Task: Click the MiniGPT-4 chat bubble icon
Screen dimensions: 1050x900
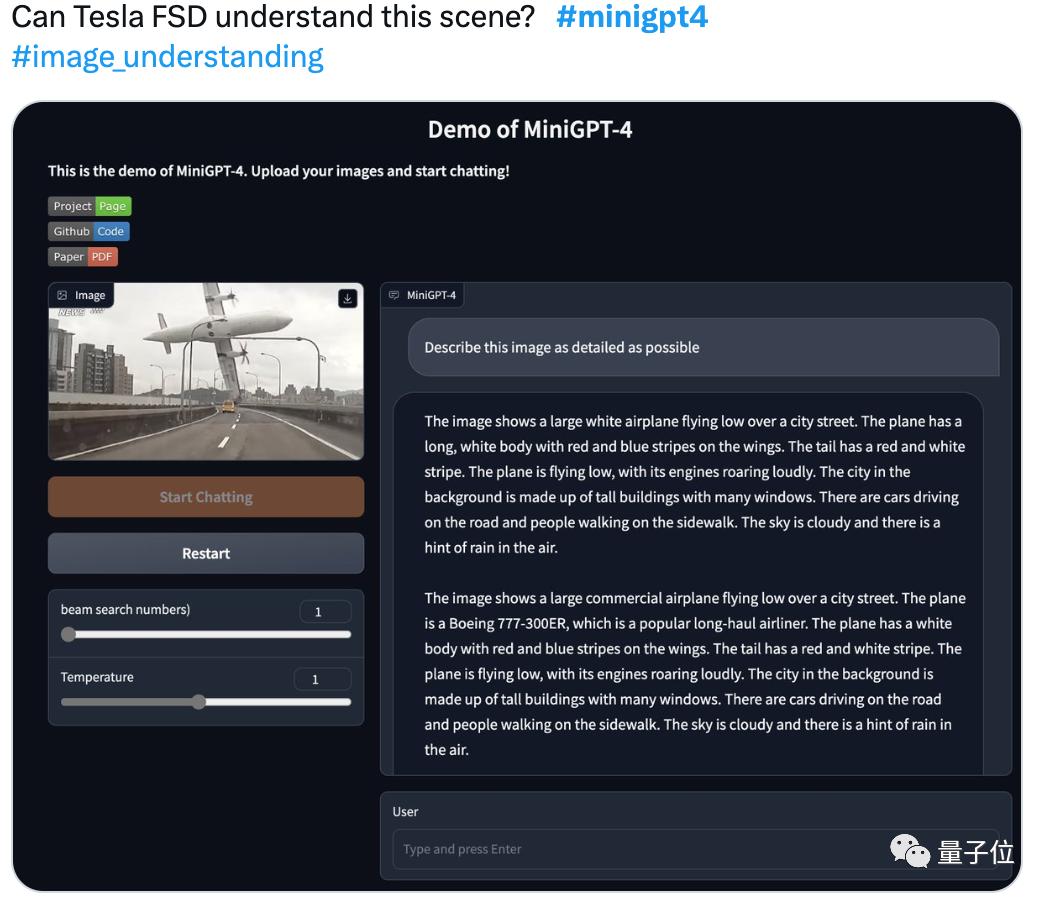Action: (394, 295)
